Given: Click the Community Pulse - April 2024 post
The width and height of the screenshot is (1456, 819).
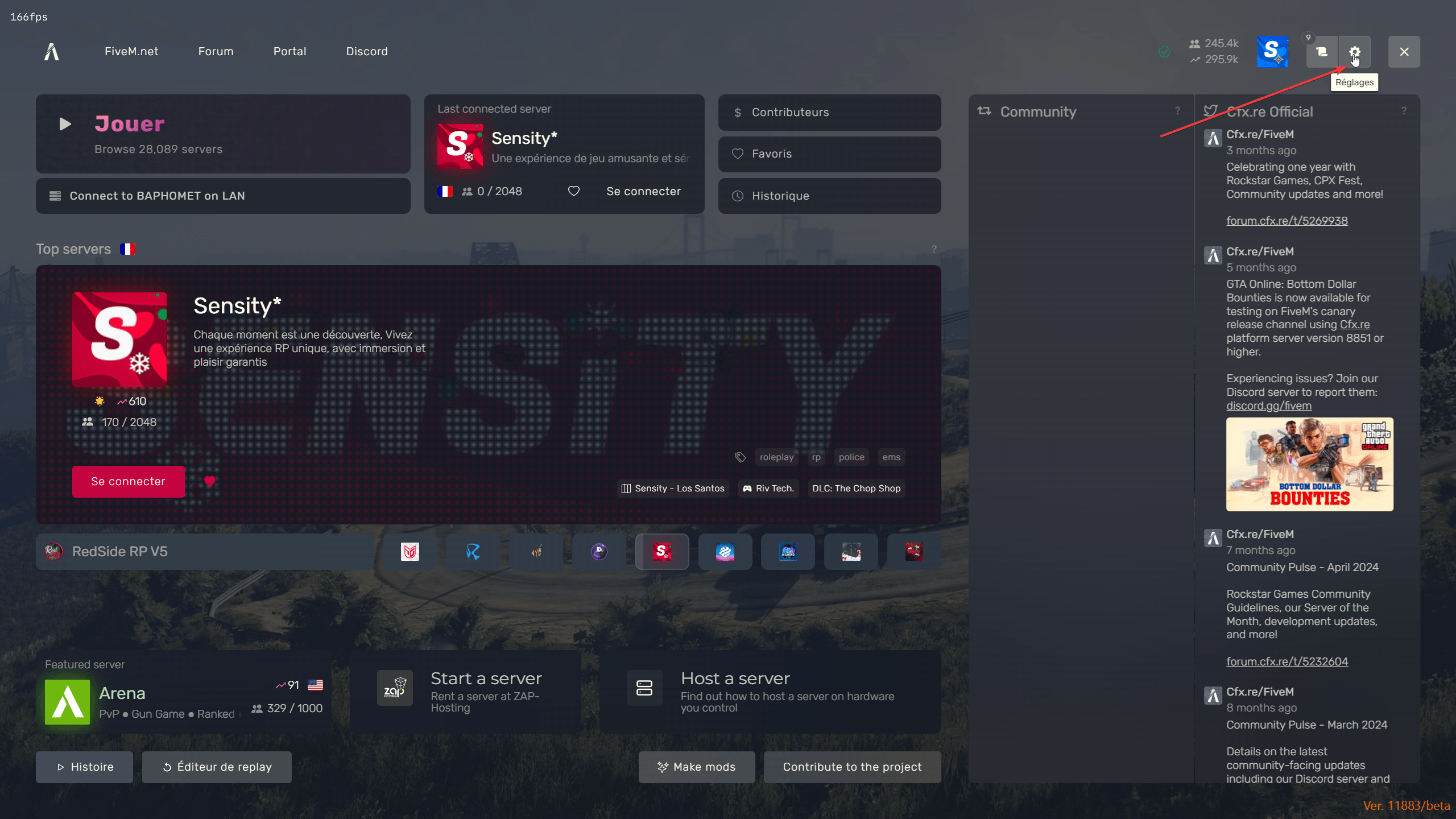Looking at the screenshot, I should coord(1302,568).
